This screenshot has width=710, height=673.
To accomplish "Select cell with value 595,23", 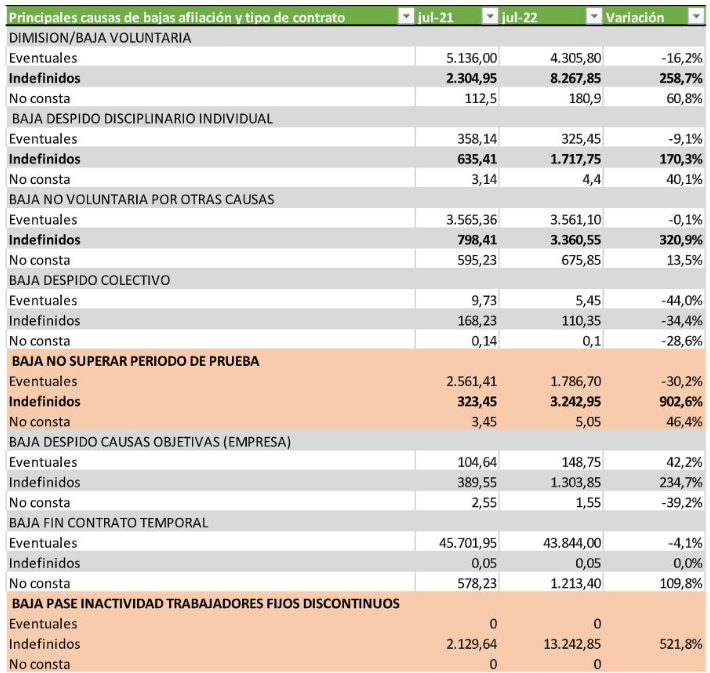I will click(x=457, y=260).
